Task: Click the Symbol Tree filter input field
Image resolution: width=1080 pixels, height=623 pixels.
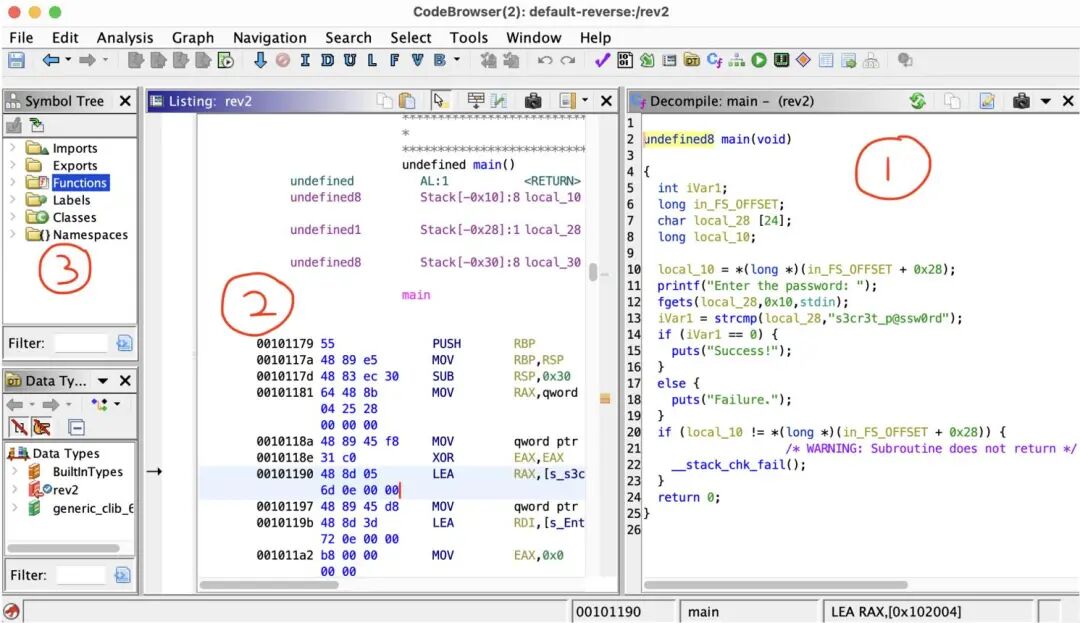Action: pos(80,343)
